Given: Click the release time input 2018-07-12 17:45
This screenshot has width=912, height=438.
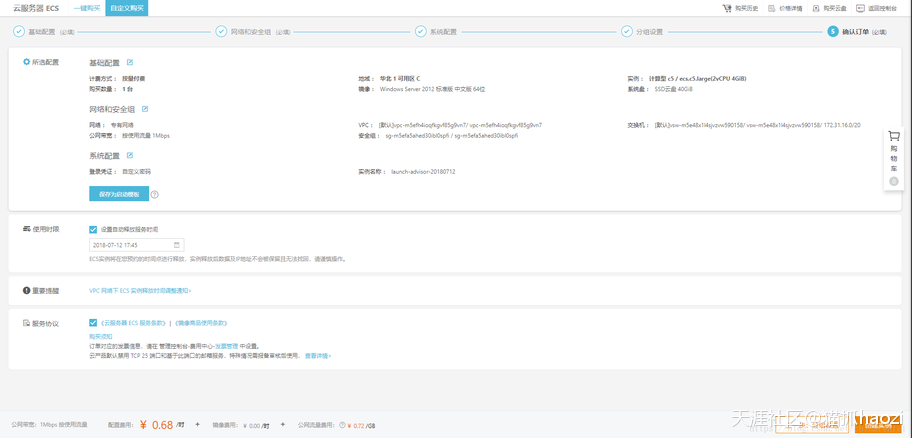Looking at the screenshot, I should 137,245.
